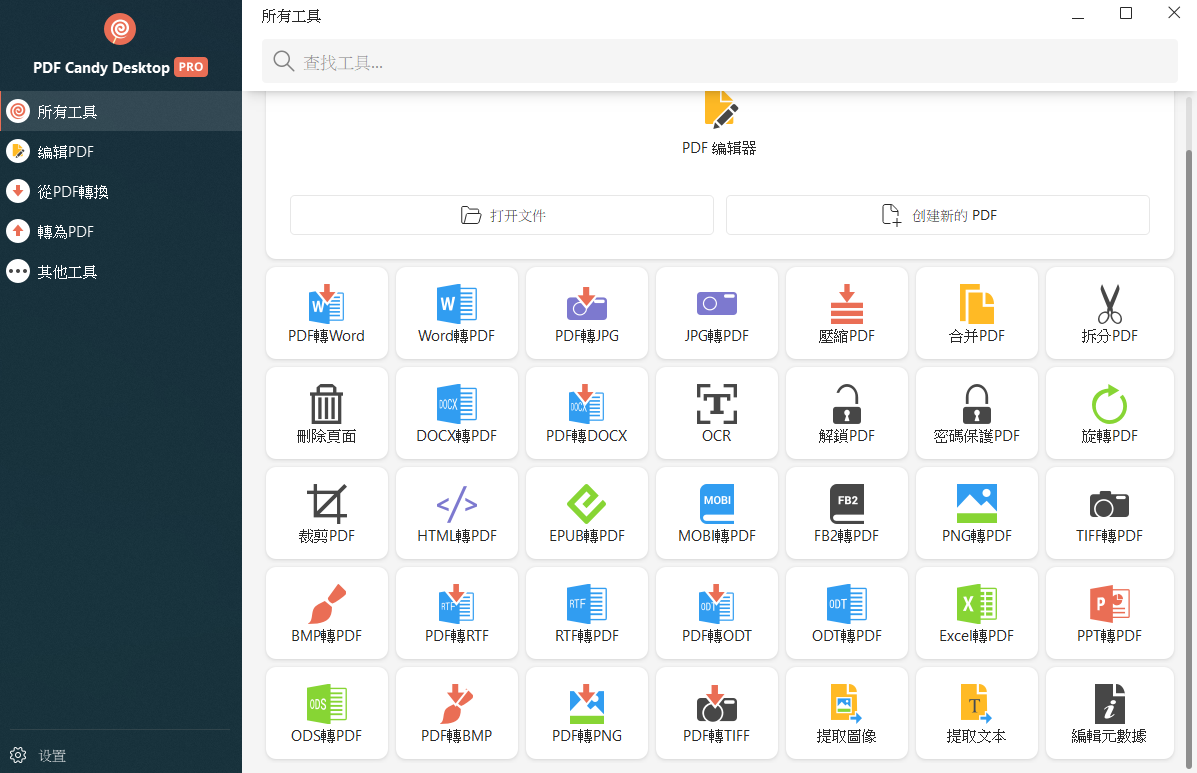1197x773 pixels.
Task: Launch the ODT轉PDF tool
Action: coord(847,613)
